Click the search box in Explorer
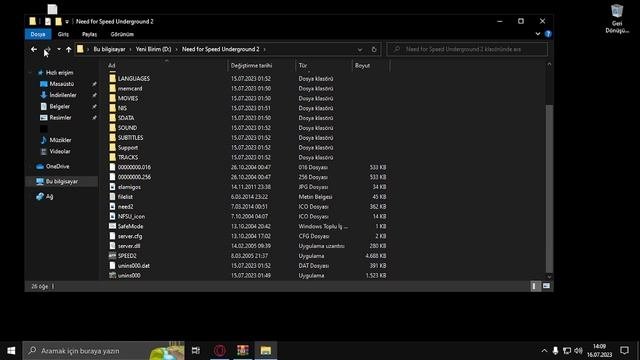The width and height of the screenshot is (640, 360). click(x=467, y=49)
